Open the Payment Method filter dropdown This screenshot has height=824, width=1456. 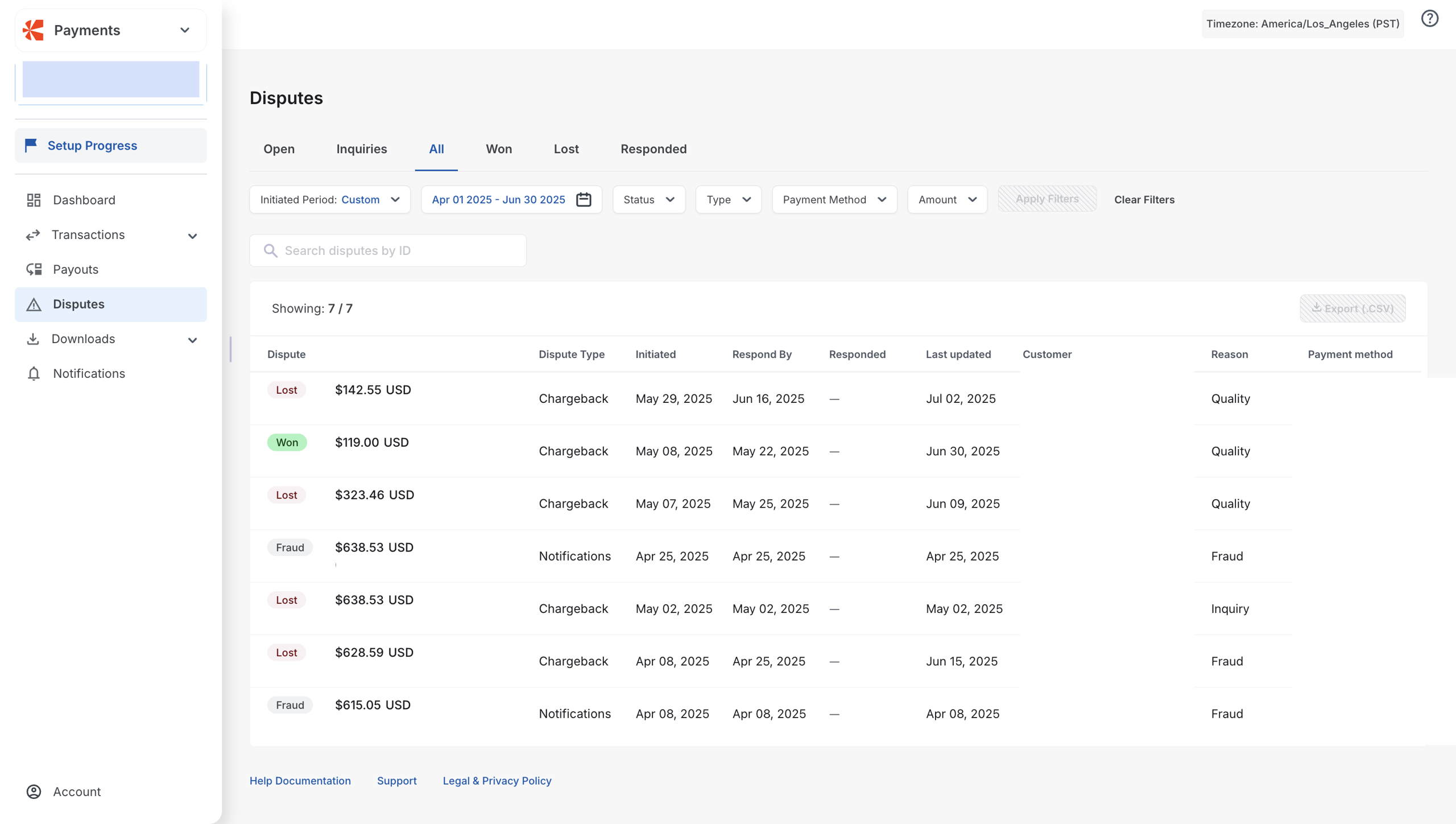834,200
